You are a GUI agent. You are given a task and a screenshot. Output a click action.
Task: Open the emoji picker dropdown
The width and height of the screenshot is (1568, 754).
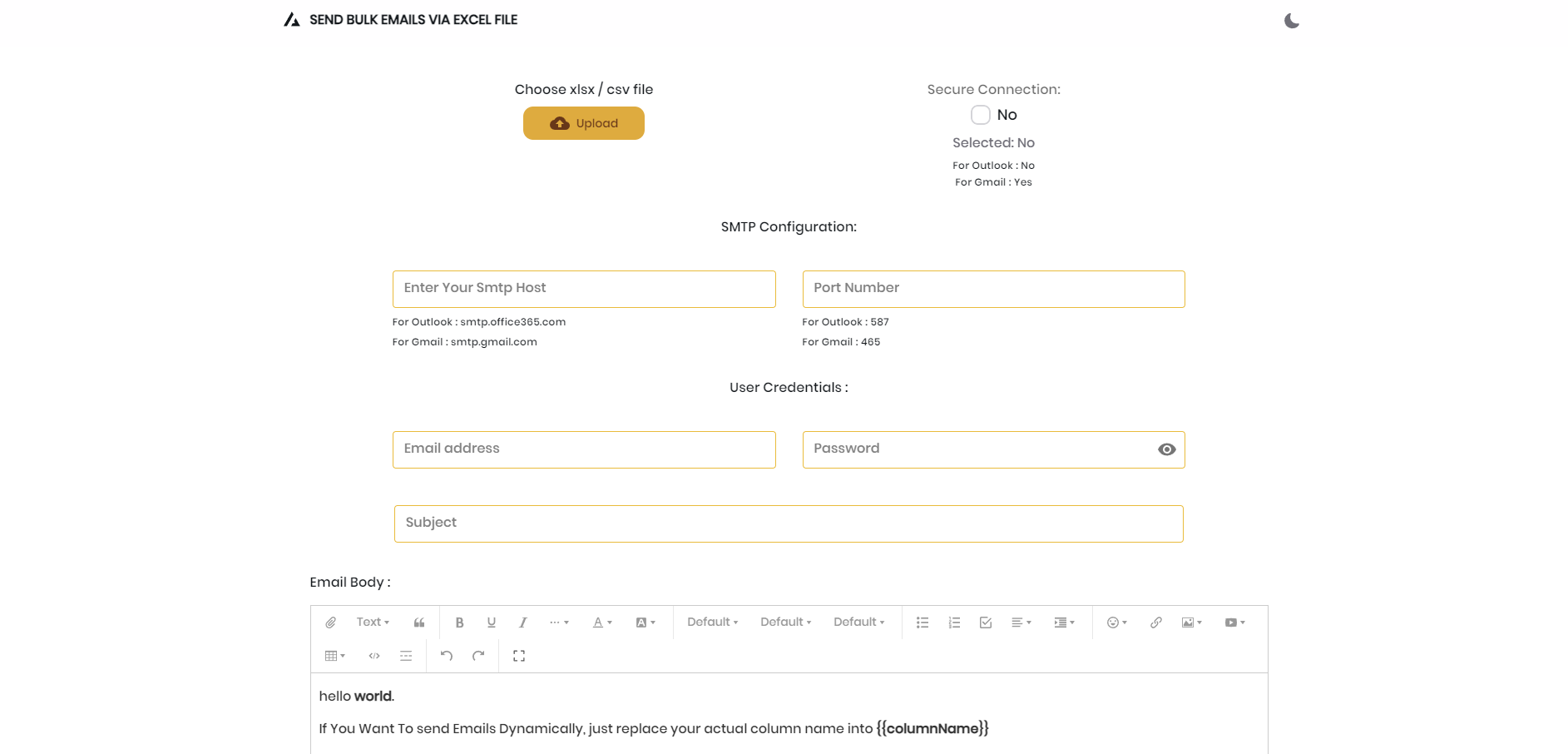(x=1117, y=623)
